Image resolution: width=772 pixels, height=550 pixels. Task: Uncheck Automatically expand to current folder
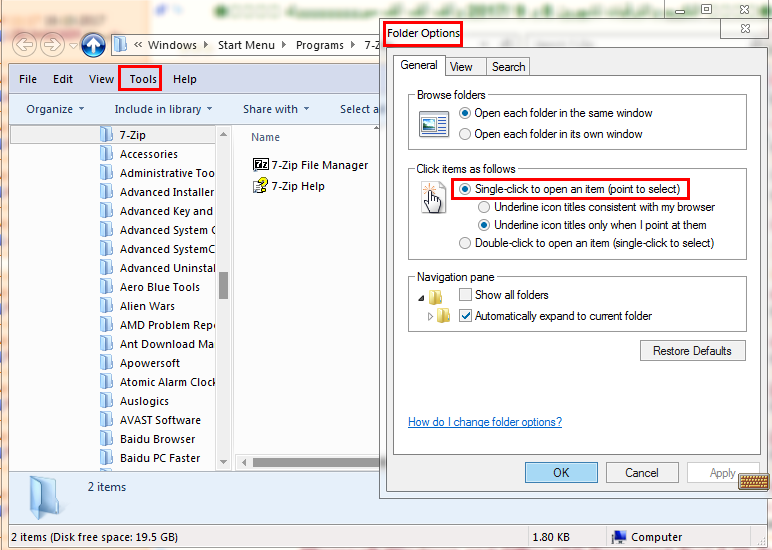pyautogui.click(x=465, y=316)
